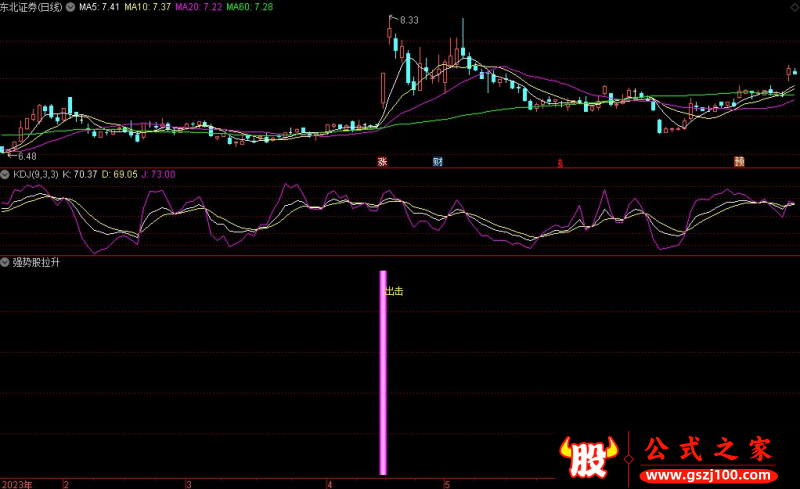Image resolution: width=800 pixels, height=489 pixels.
Task: Collapse the KDJ(9,3,3) indicator panel arrow
Action: tap(6, 174)
